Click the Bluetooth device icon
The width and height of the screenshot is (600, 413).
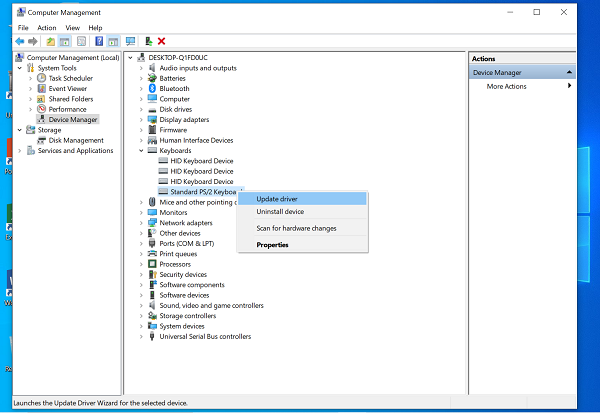153,89
